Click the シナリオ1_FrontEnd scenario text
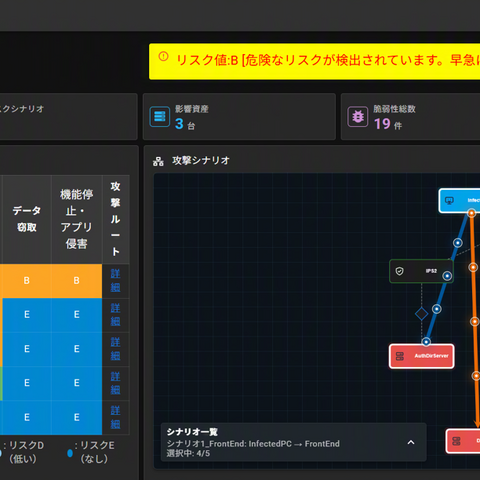The width and height of the screenshot is (480, 480). (253, 444)
